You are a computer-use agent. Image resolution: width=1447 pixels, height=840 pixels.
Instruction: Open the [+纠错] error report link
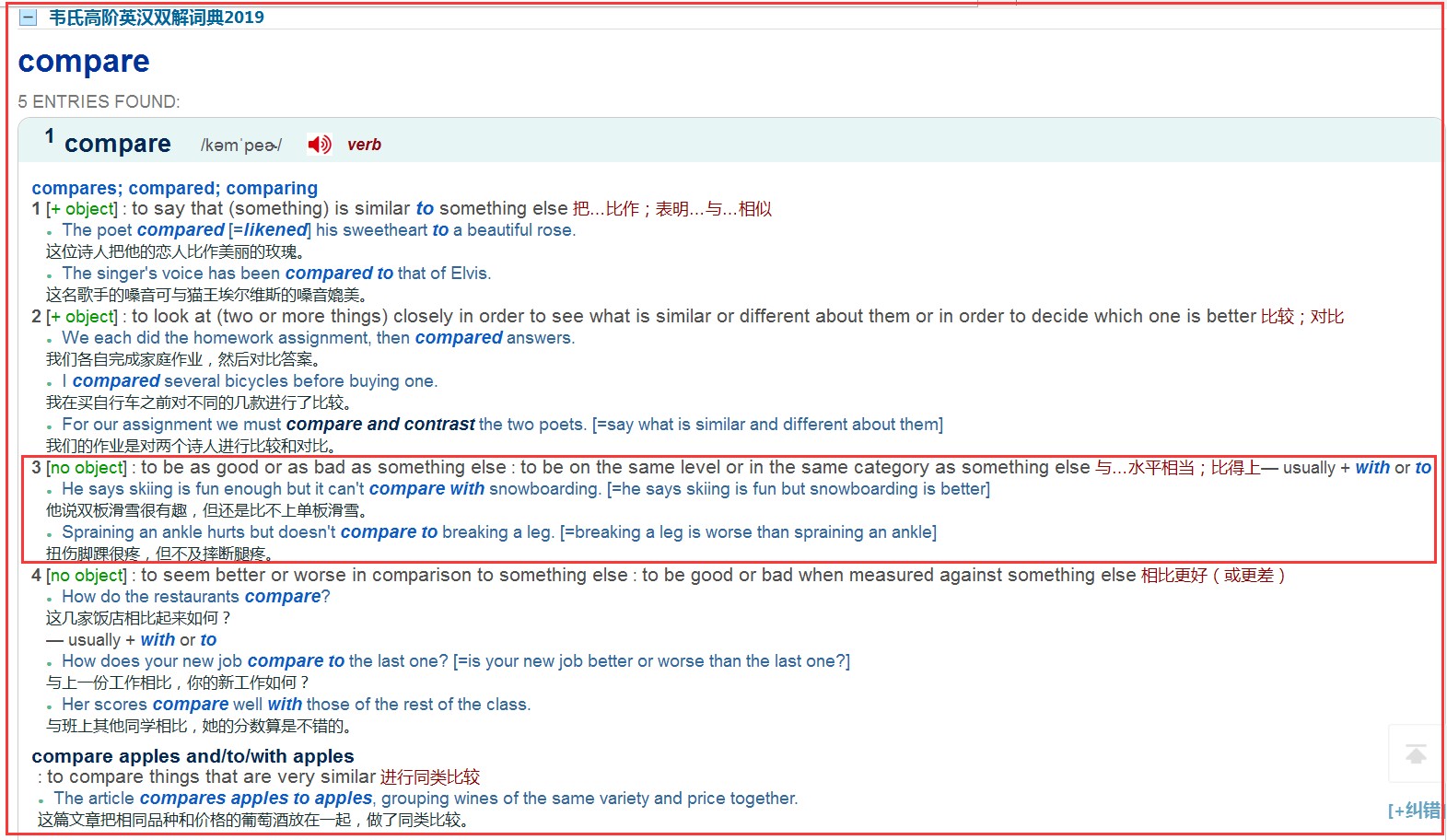1414,811
